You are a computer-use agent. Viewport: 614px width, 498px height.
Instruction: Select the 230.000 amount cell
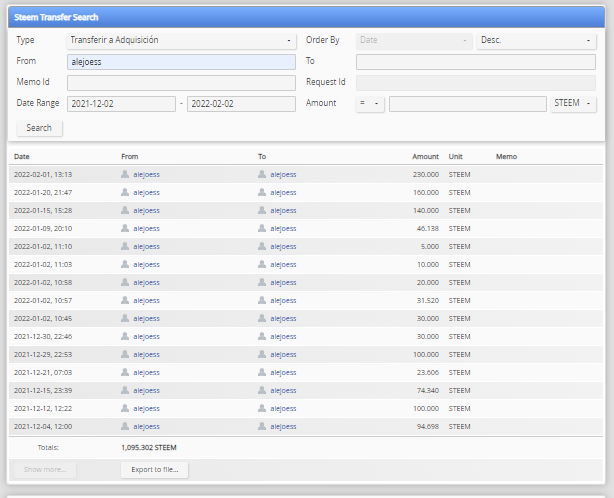tap(426, 175)
